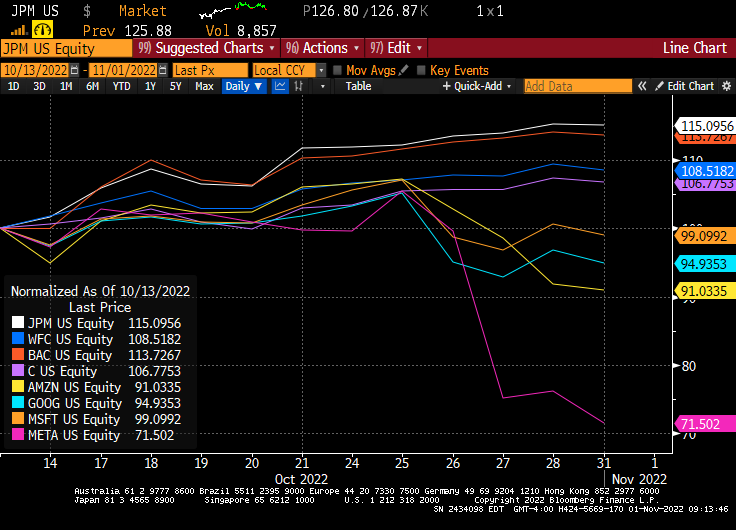The width and height of the screenshot is (736, 530).
Task: Select the 6M range tab
Action: [x=92, y=86]
